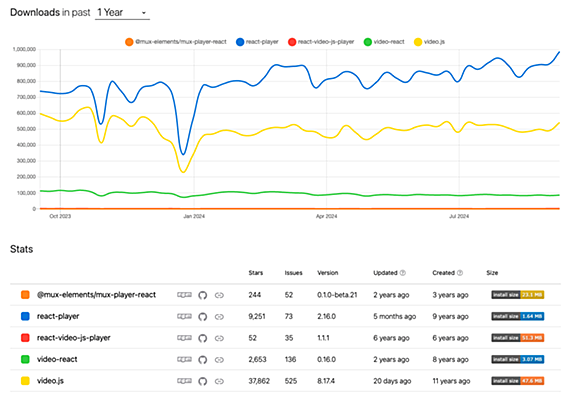Image resolution: width=586 pixels, height=402 pixels.
Task: Click blue swatch in react-player row
Action: tap(25, 316)
